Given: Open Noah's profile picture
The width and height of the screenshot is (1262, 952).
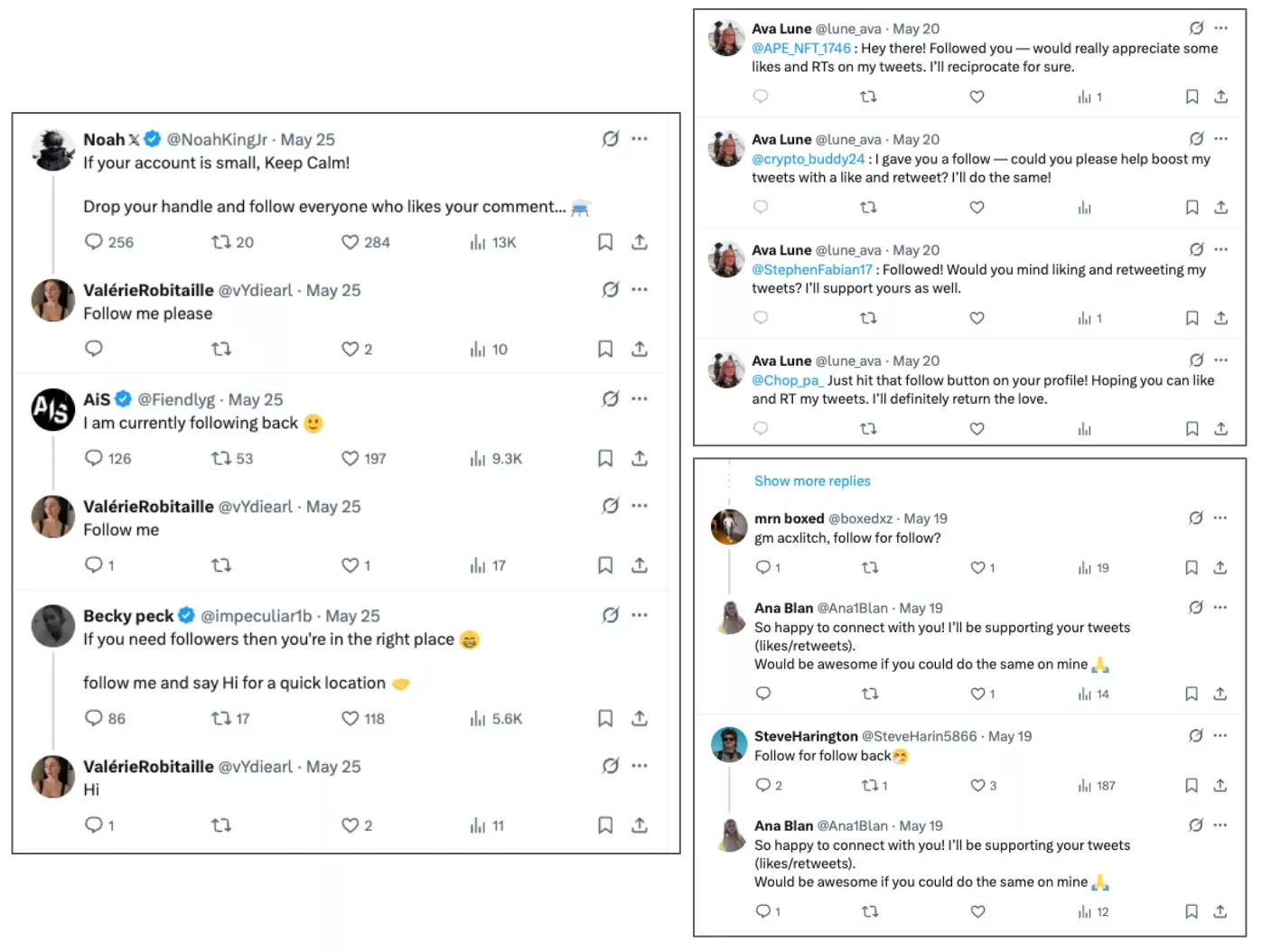Looking at the screenshot, I should click(x=53, y=149).
